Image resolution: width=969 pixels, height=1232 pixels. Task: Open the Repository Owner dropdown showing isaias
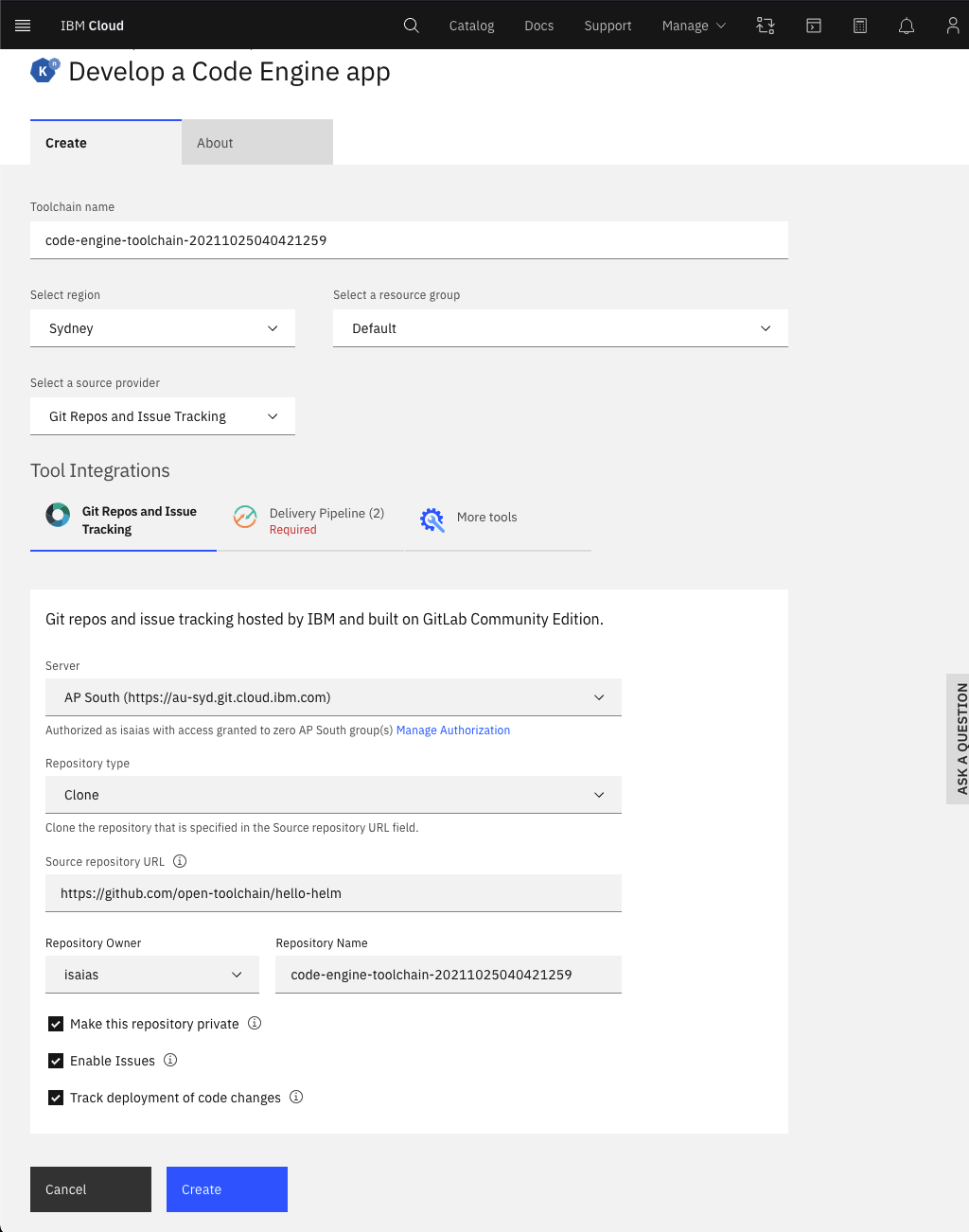(152, 975)
